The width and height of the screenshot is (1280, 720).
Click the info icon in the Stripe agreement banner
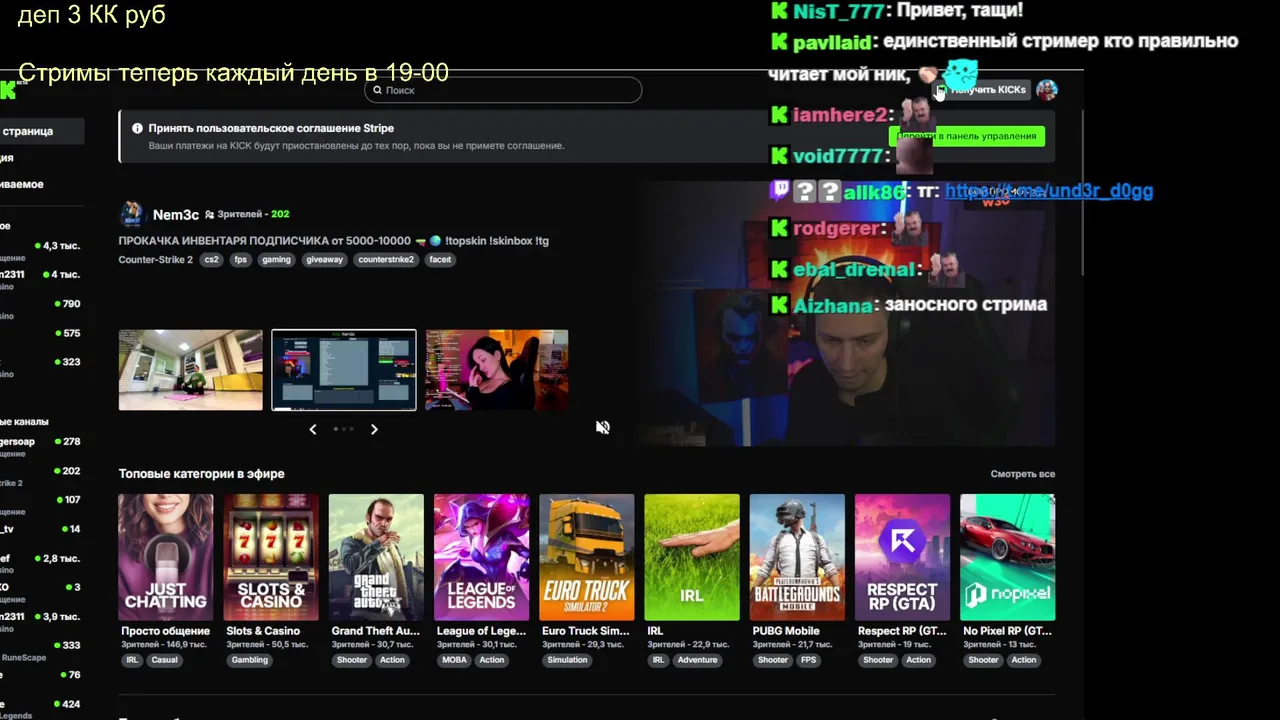(137, 128)
